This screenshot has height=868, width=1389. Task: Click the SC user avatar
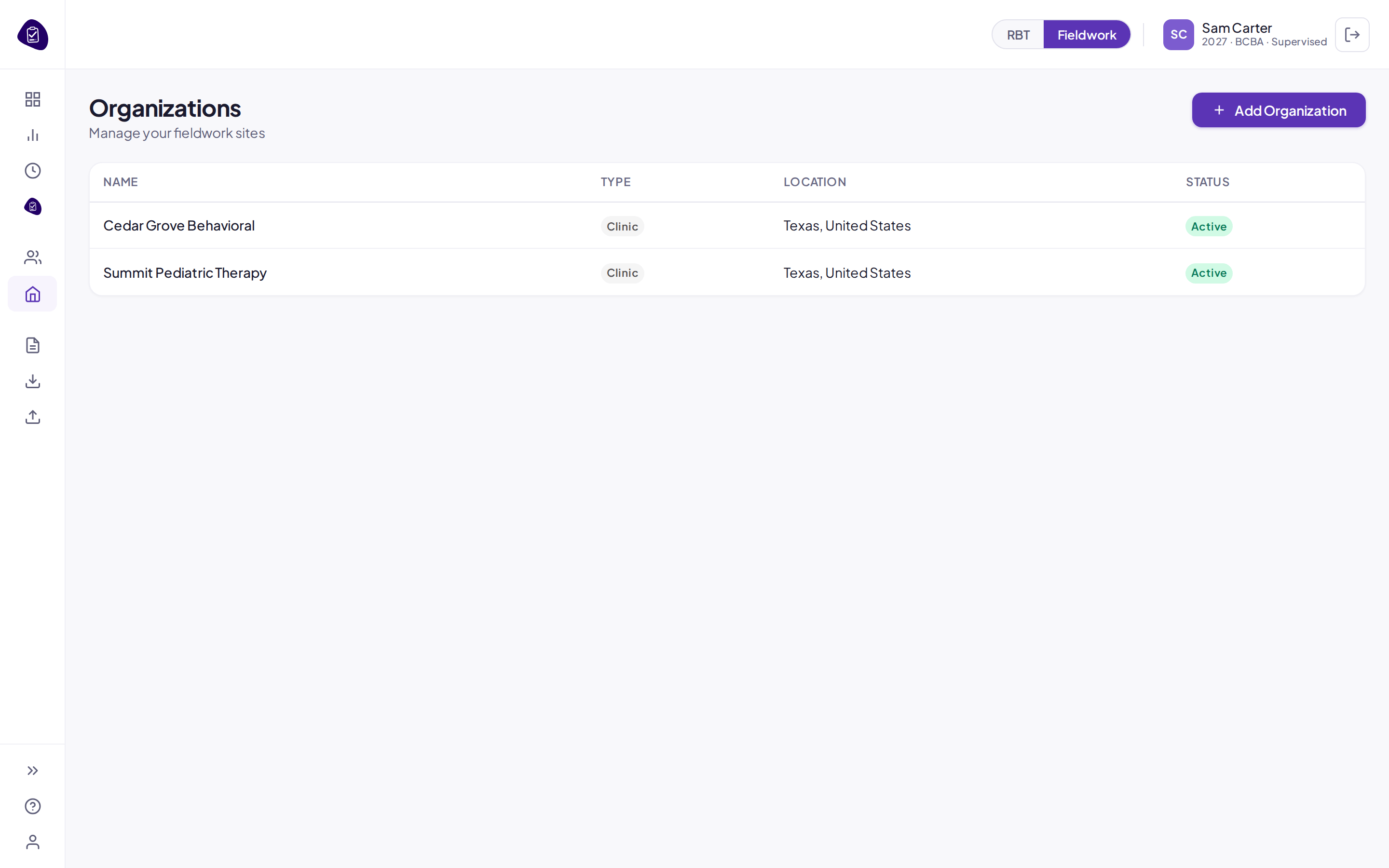point(1178,35)
